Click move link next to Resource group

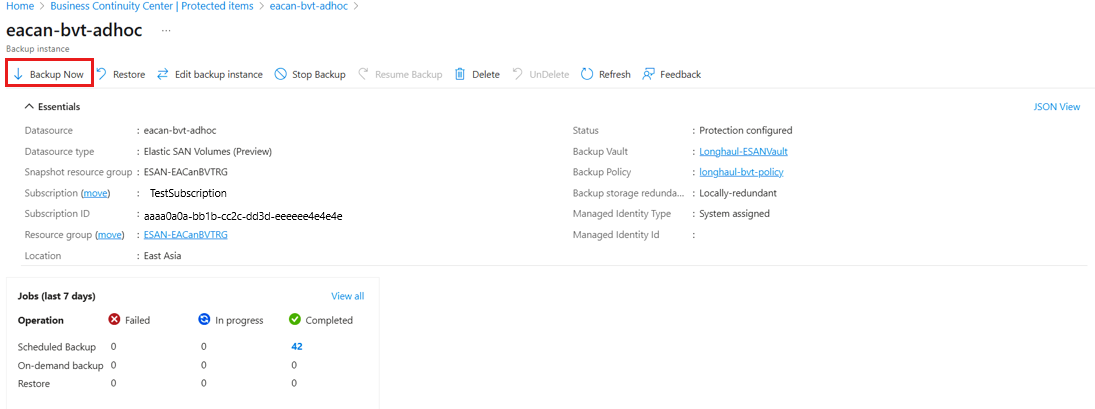(x=110, y=235)
